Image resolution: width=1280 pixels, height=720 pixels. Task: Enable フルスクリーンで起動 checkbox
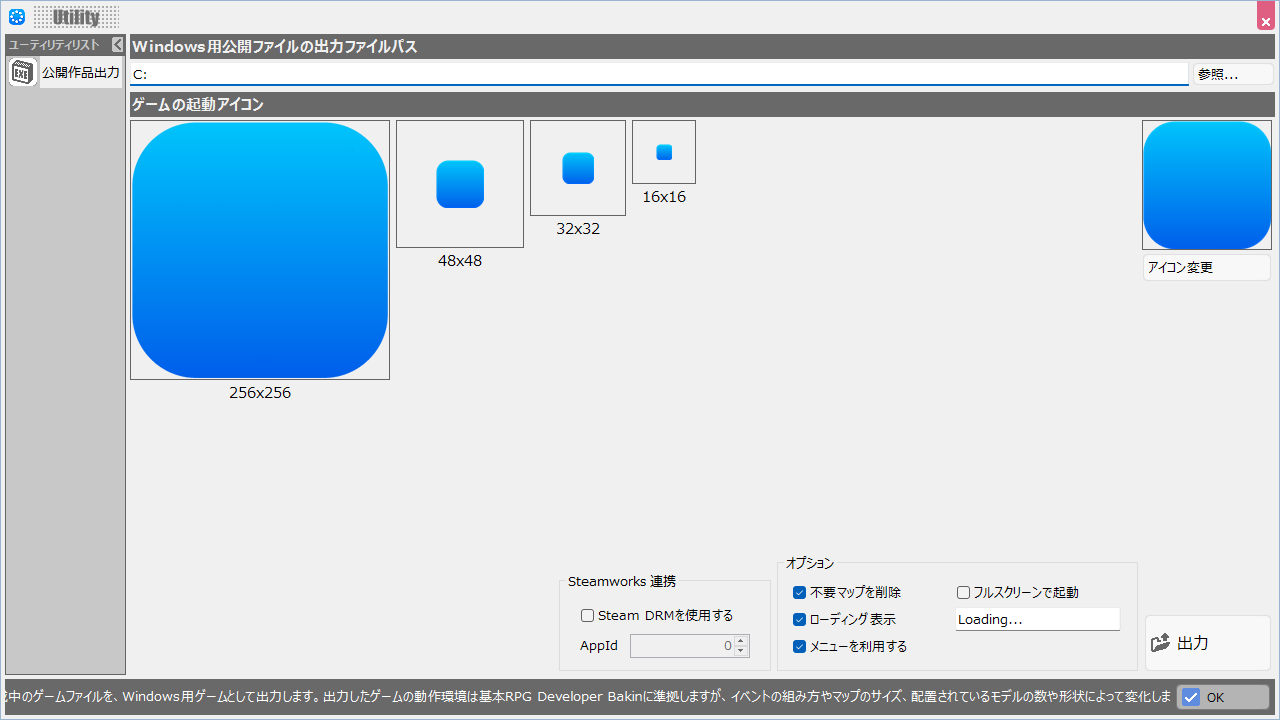964,593
